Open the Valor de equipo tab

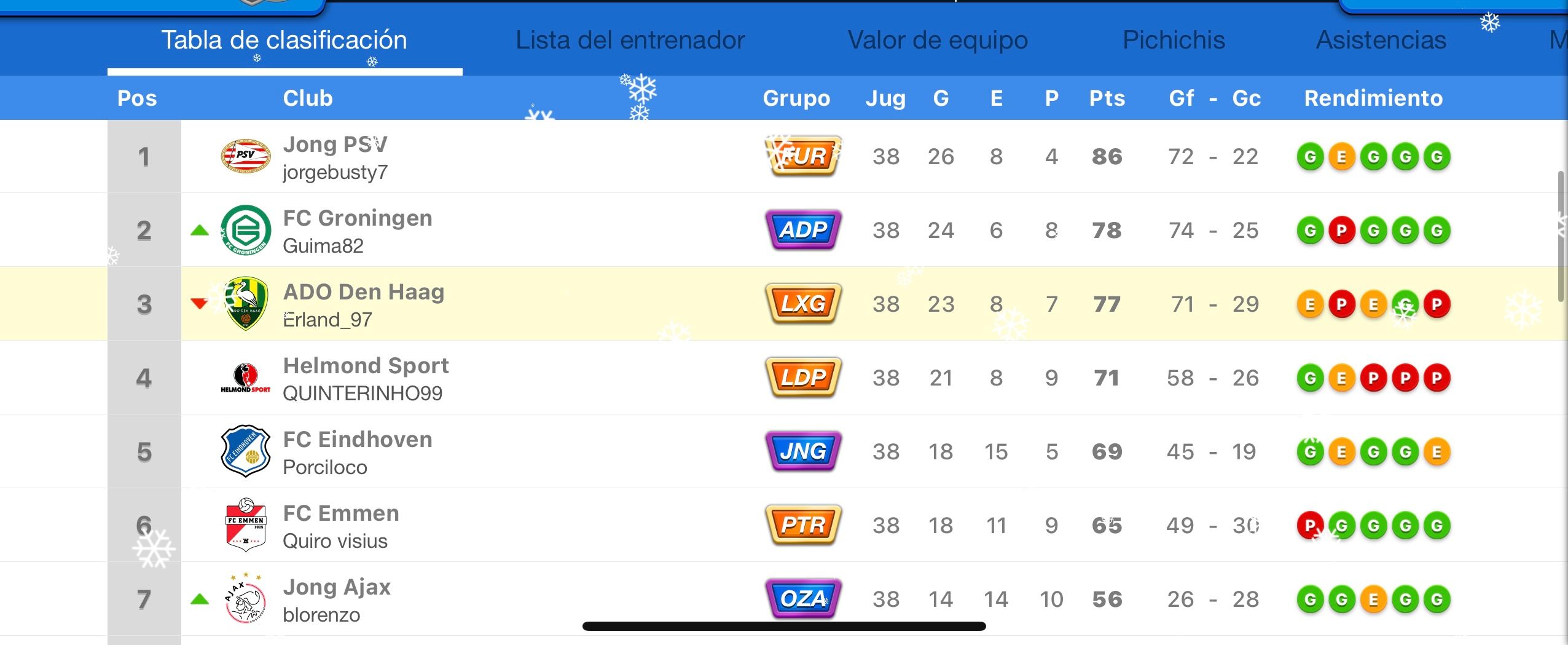(938, 40)
